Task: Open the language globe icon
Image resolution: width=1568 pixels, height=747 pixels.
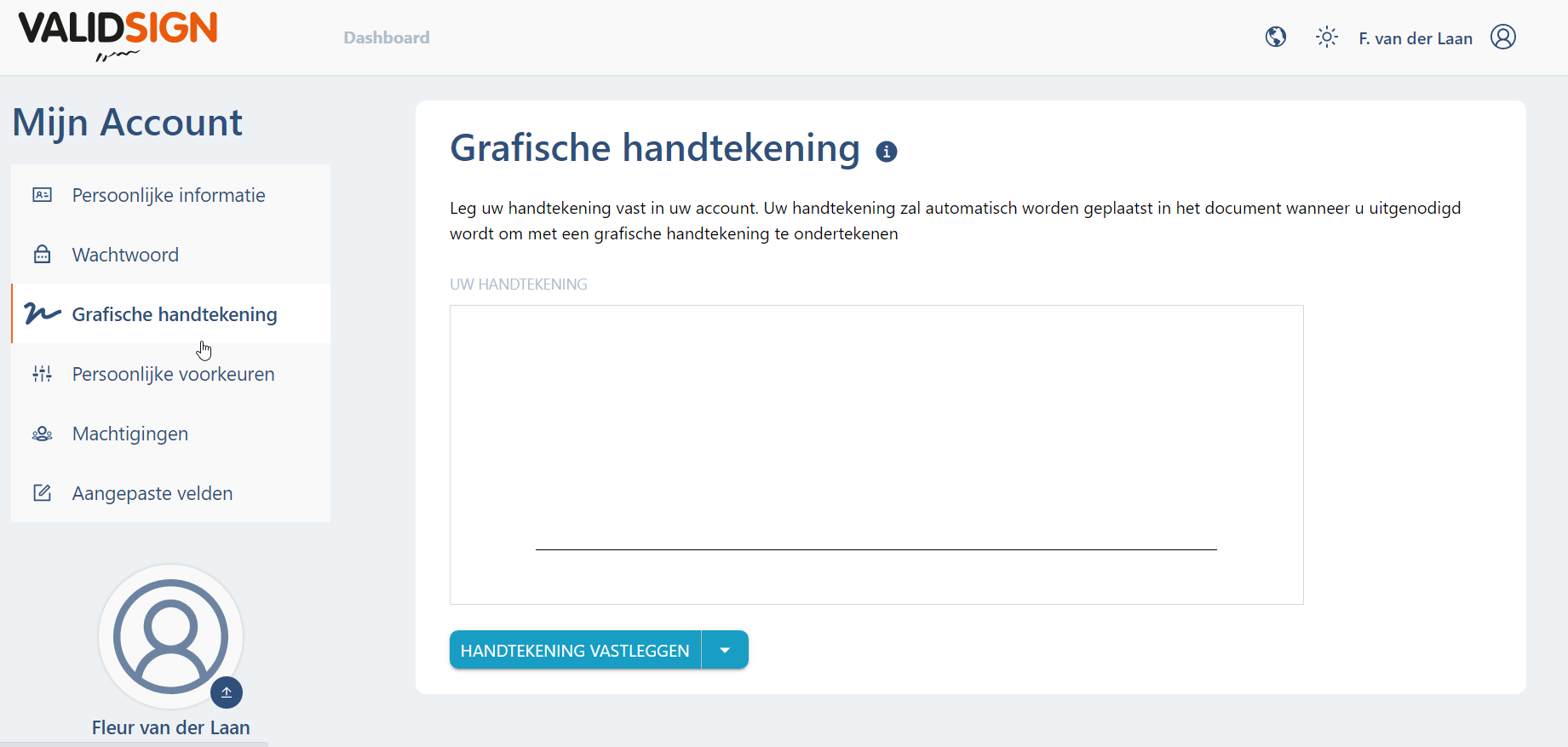Action: click(x=1276, y=37)
